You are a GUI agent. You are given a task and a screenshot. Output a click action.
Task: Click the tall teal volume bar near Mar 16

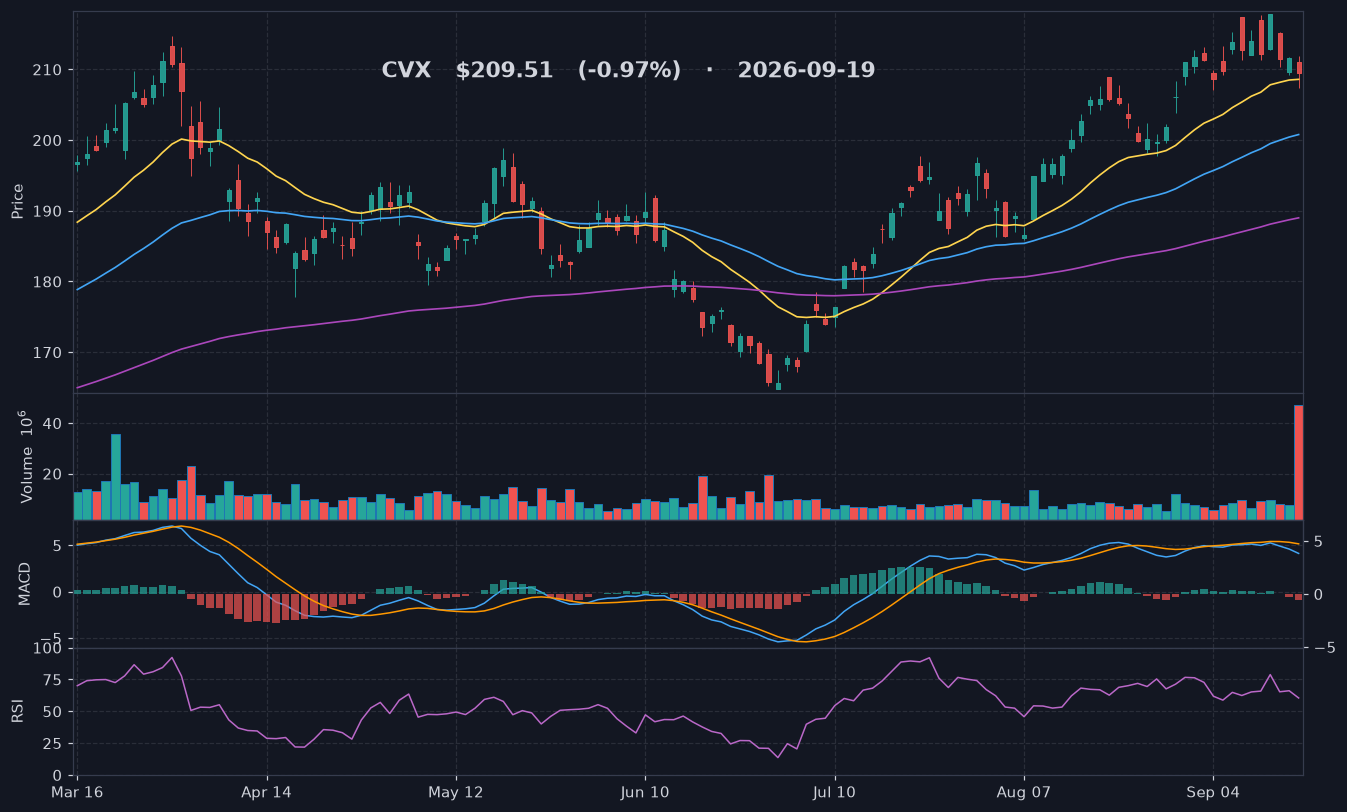pyautogui.click(x=116, y=477)
